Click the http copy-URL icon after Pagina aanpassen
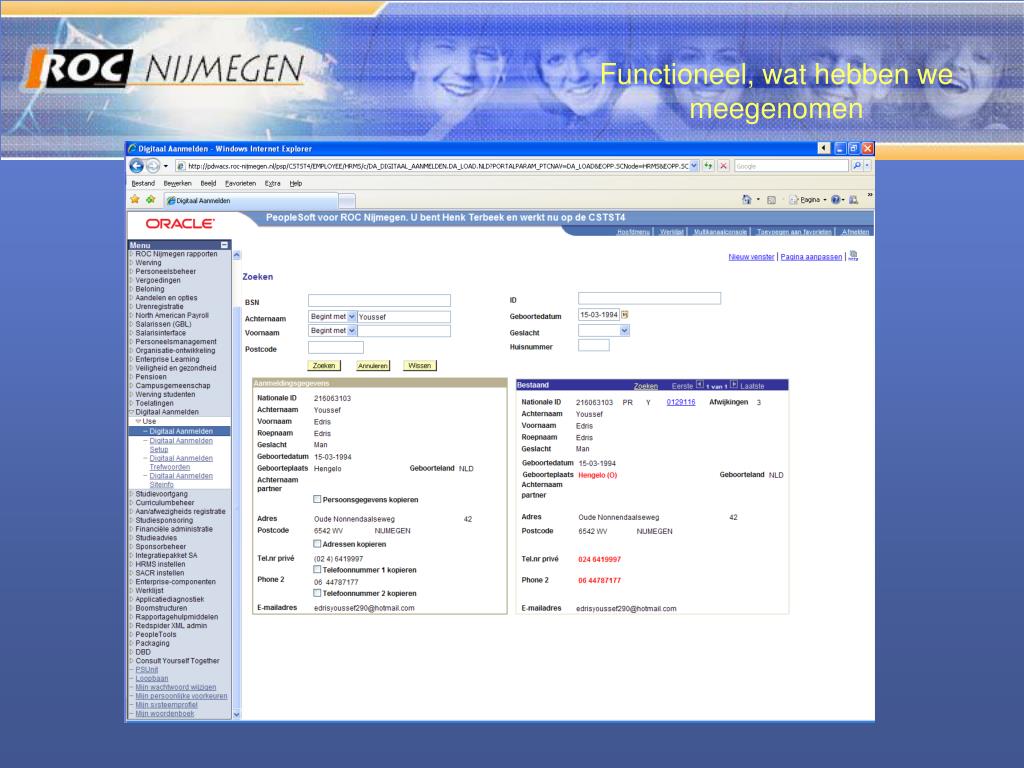This screenshot has height=768, width=1024. [853, 256]
